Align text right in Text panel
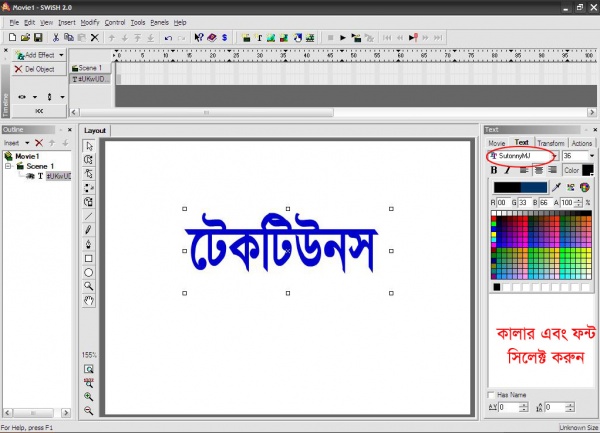 (x=552, y=170)
